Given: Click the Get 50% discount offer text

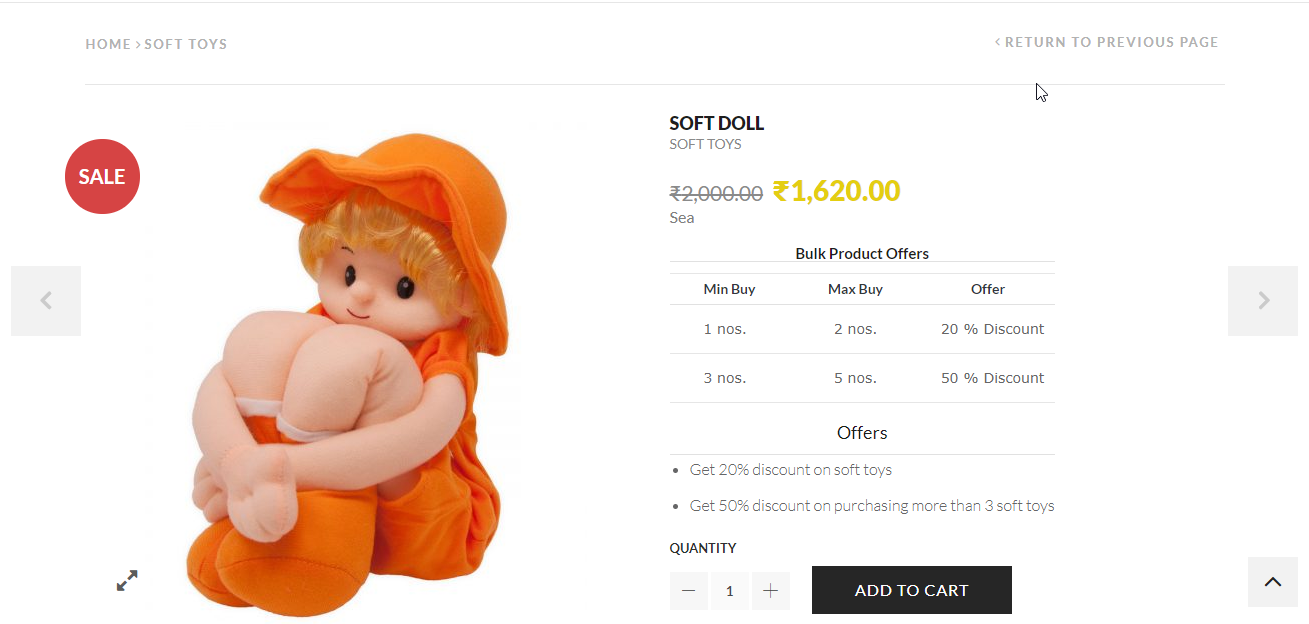Looking at the screenshot, I should 872,506.
